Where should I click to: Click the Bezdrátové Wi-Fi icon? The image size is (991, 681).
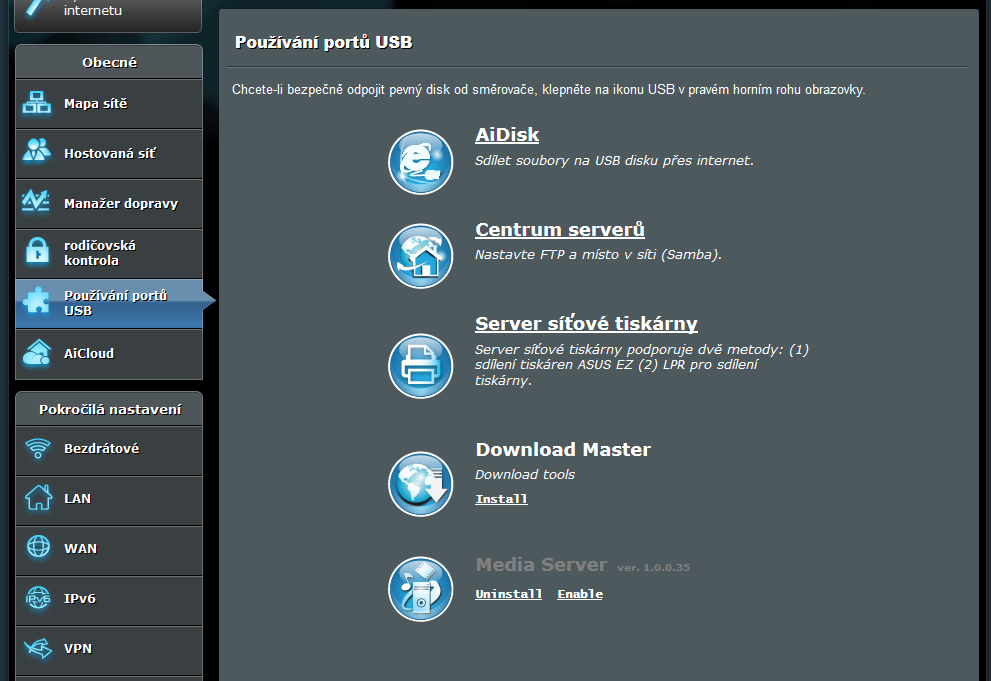coord(37,449)
